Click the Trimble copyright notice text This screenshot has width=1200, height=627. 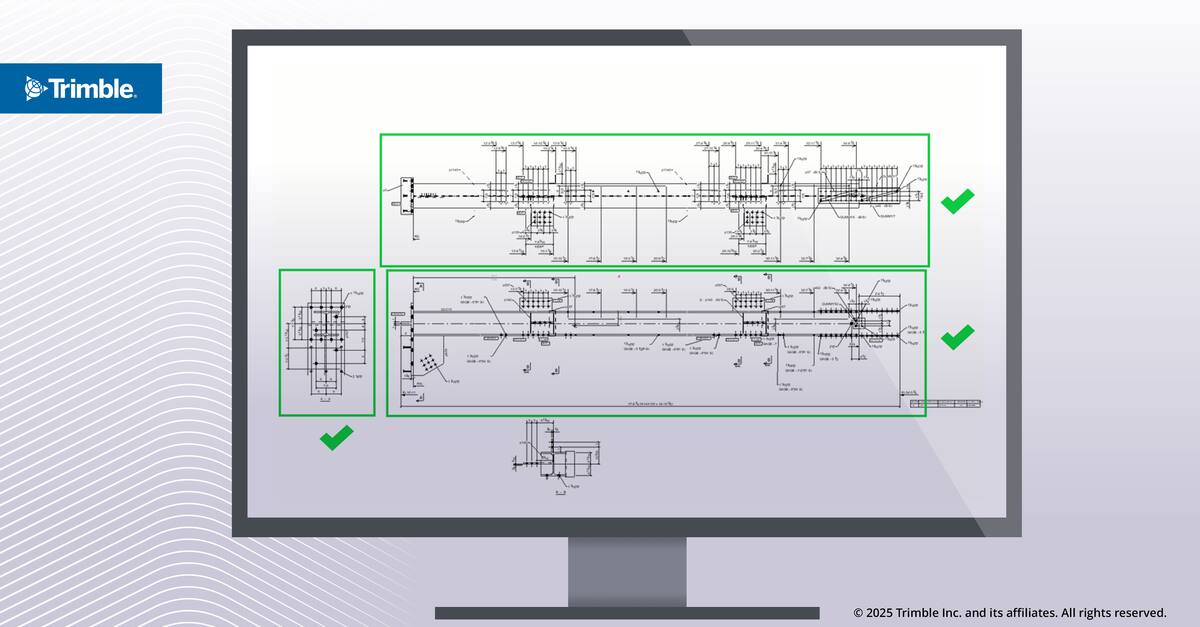1010,612
